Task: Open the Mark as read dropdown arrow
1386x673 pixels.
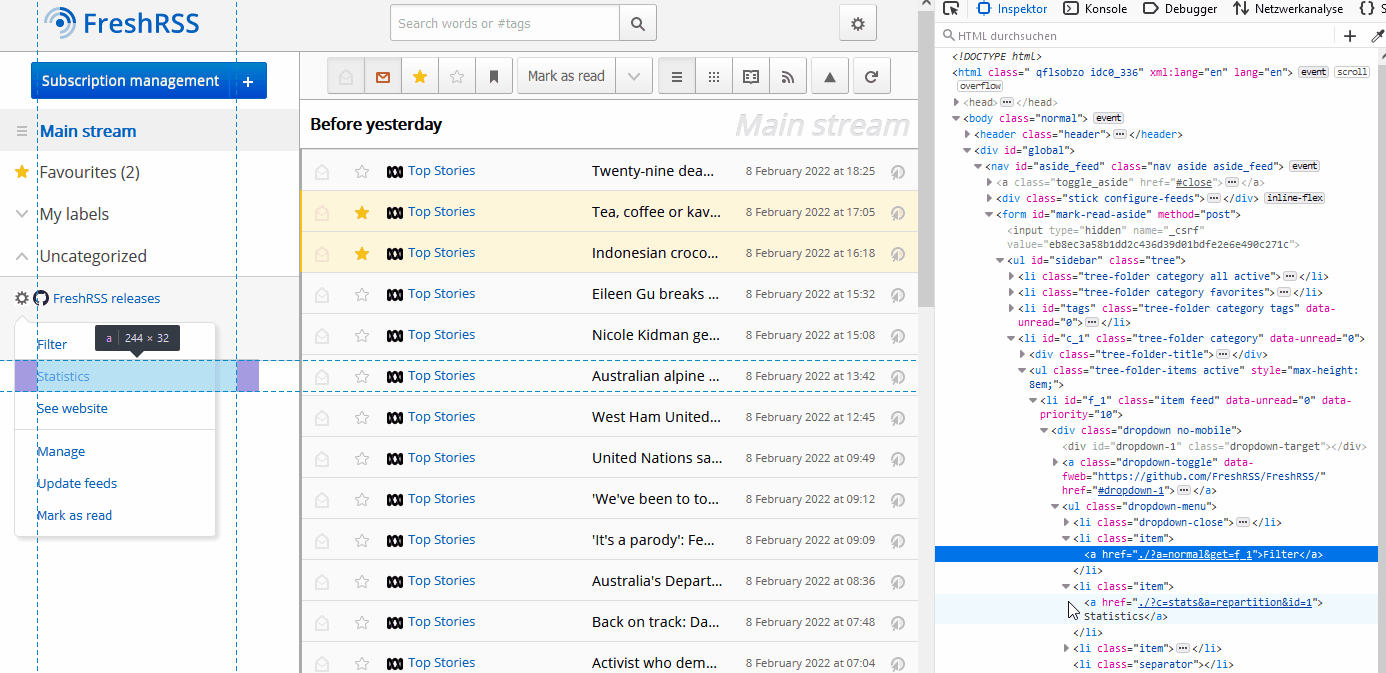Action: click(634, 76)
